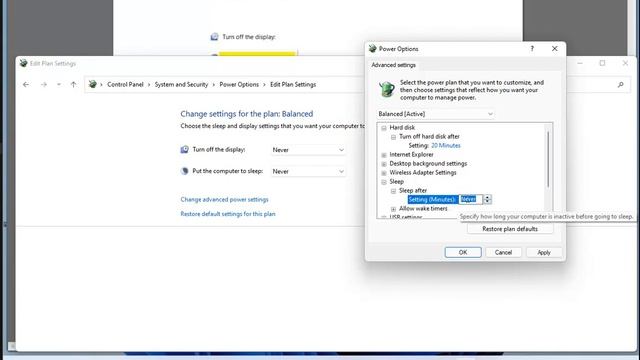
Task: Open Control Panel breadcrumb
Action: (x=125, y=84)
